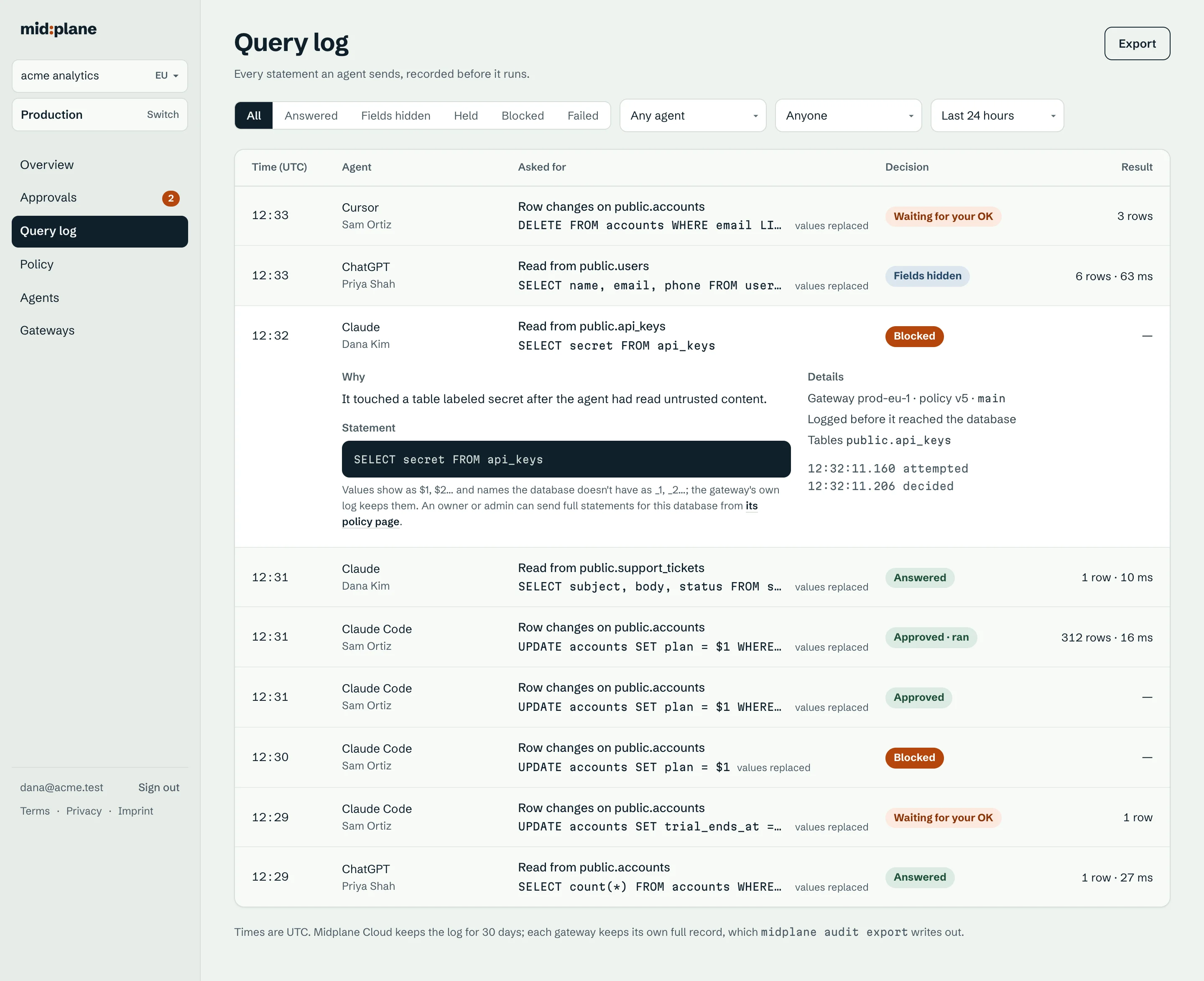Show only Held queries tab

466,116
